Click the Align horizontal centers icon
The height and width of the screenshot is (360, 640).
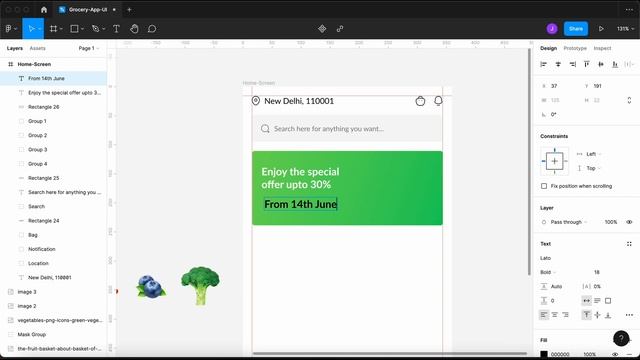tap(558, 64)
